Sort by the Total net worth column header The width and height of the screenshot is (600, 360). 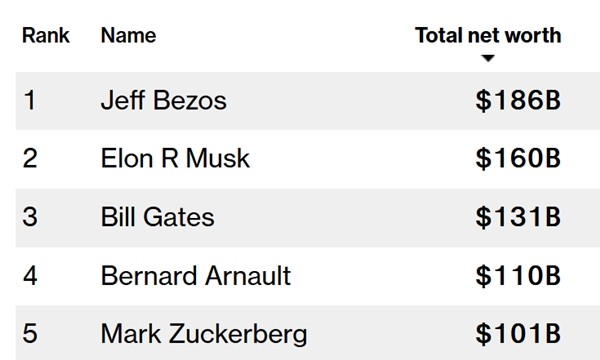(x=488, y=36)
